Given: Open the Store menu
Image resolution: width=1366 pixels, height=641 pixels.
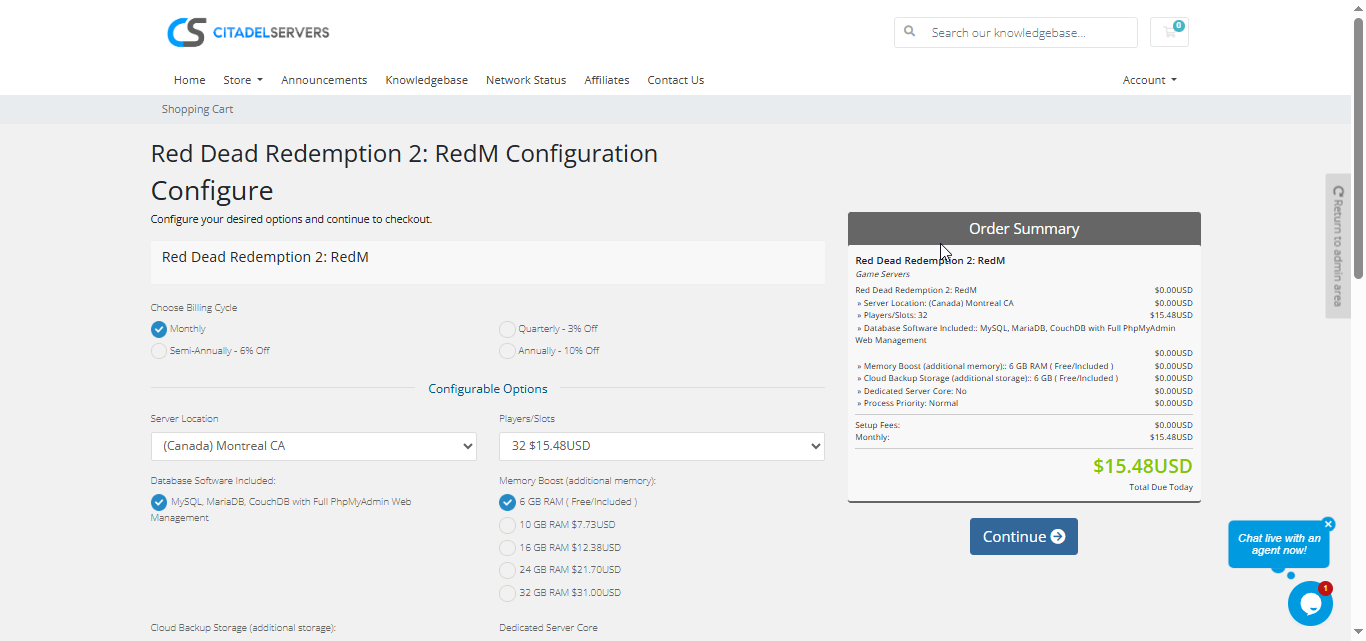Looking at the screenshot, I should [242, 80].
